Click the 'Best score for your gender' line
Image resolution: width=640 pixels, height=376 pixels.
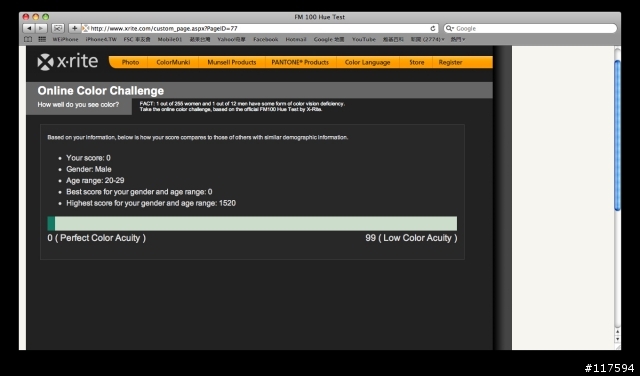(x=139, y=192)
